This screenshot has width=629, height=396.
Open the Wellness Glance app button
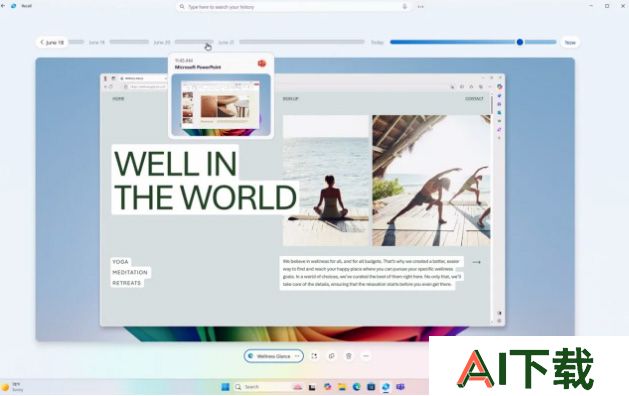click(274, 356)
